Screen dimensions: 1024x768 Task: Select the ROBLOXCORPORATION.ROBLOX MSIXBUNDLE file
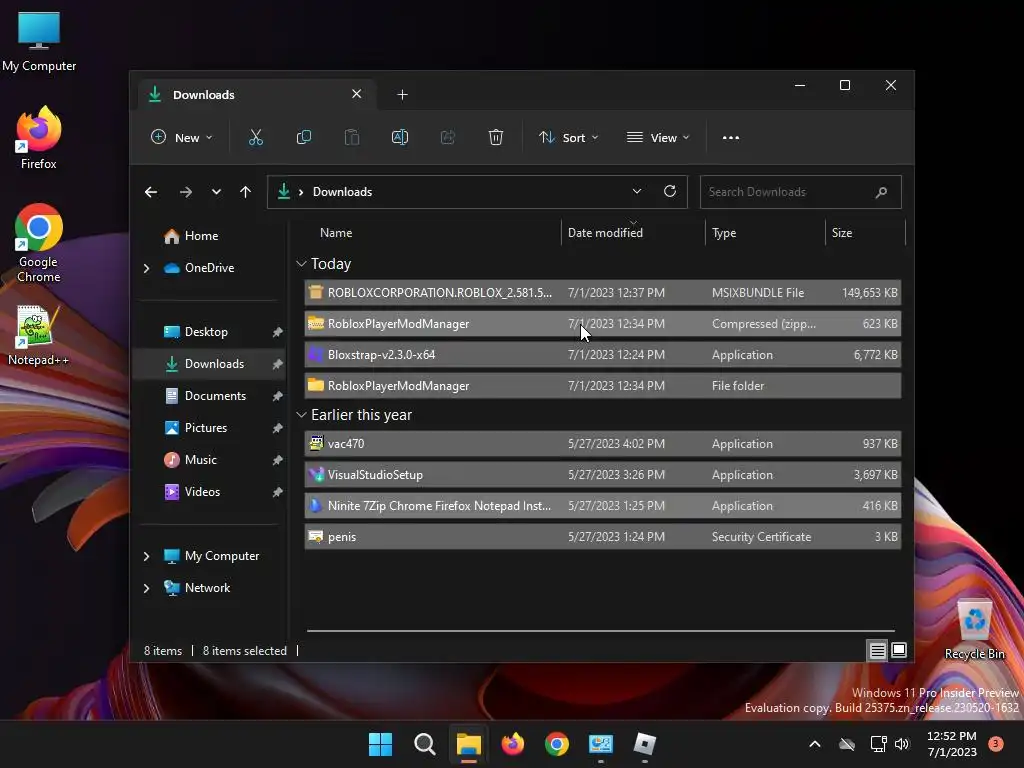pos(603,293)
